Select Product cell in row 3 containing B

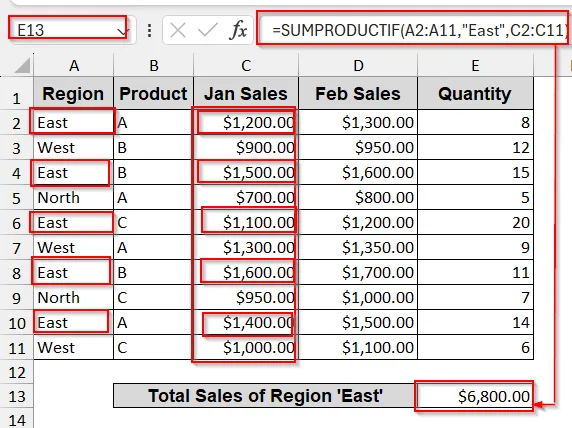154,147
